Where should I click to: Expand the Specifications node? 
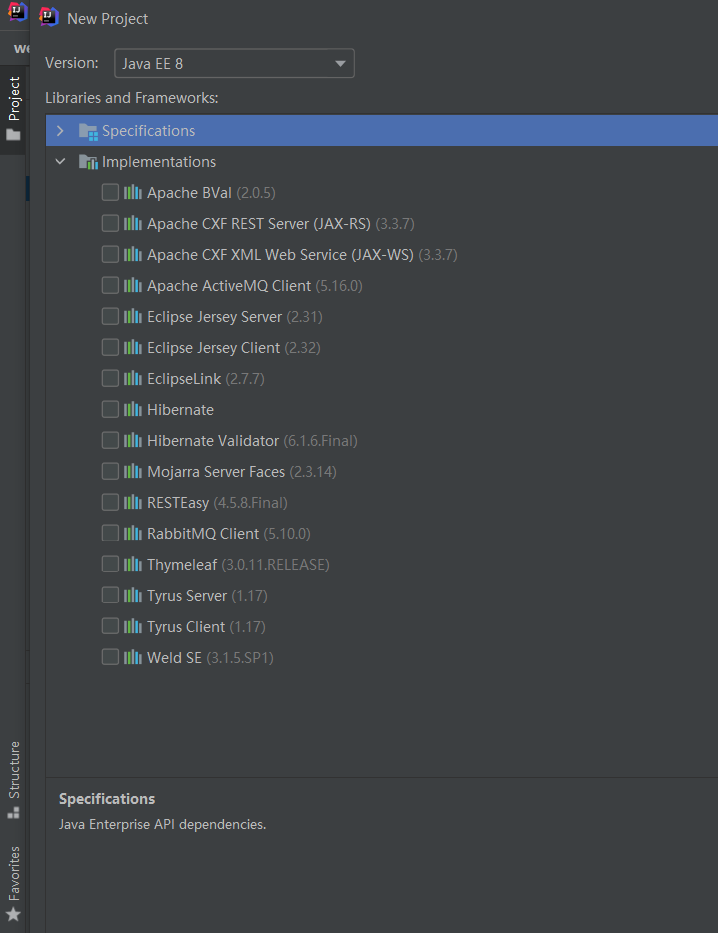pyautogui.click(x=60, y=130)
